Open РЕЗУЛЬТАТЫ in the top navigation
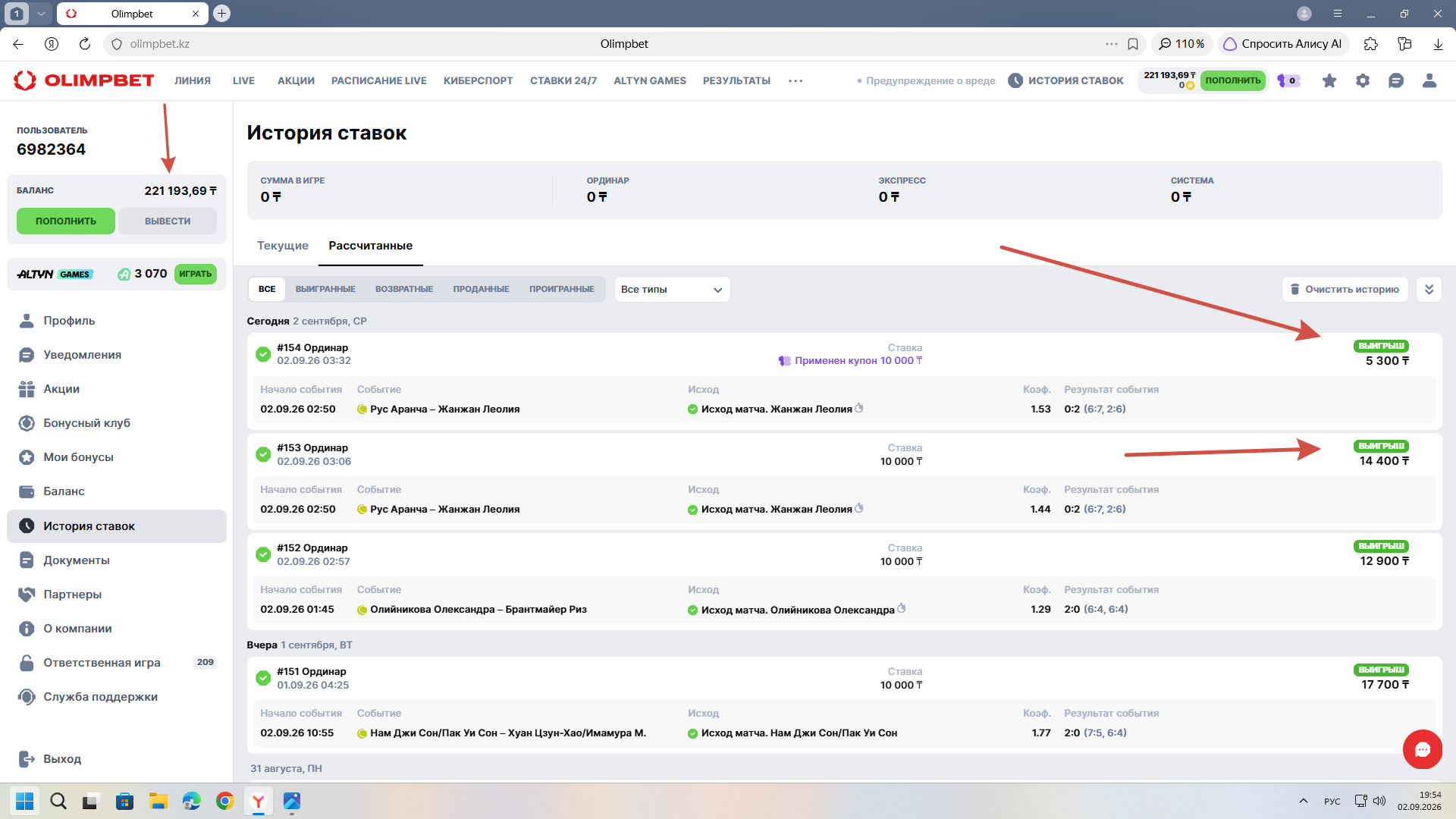Screen dimensions: 1456x819 pos(736,81)
